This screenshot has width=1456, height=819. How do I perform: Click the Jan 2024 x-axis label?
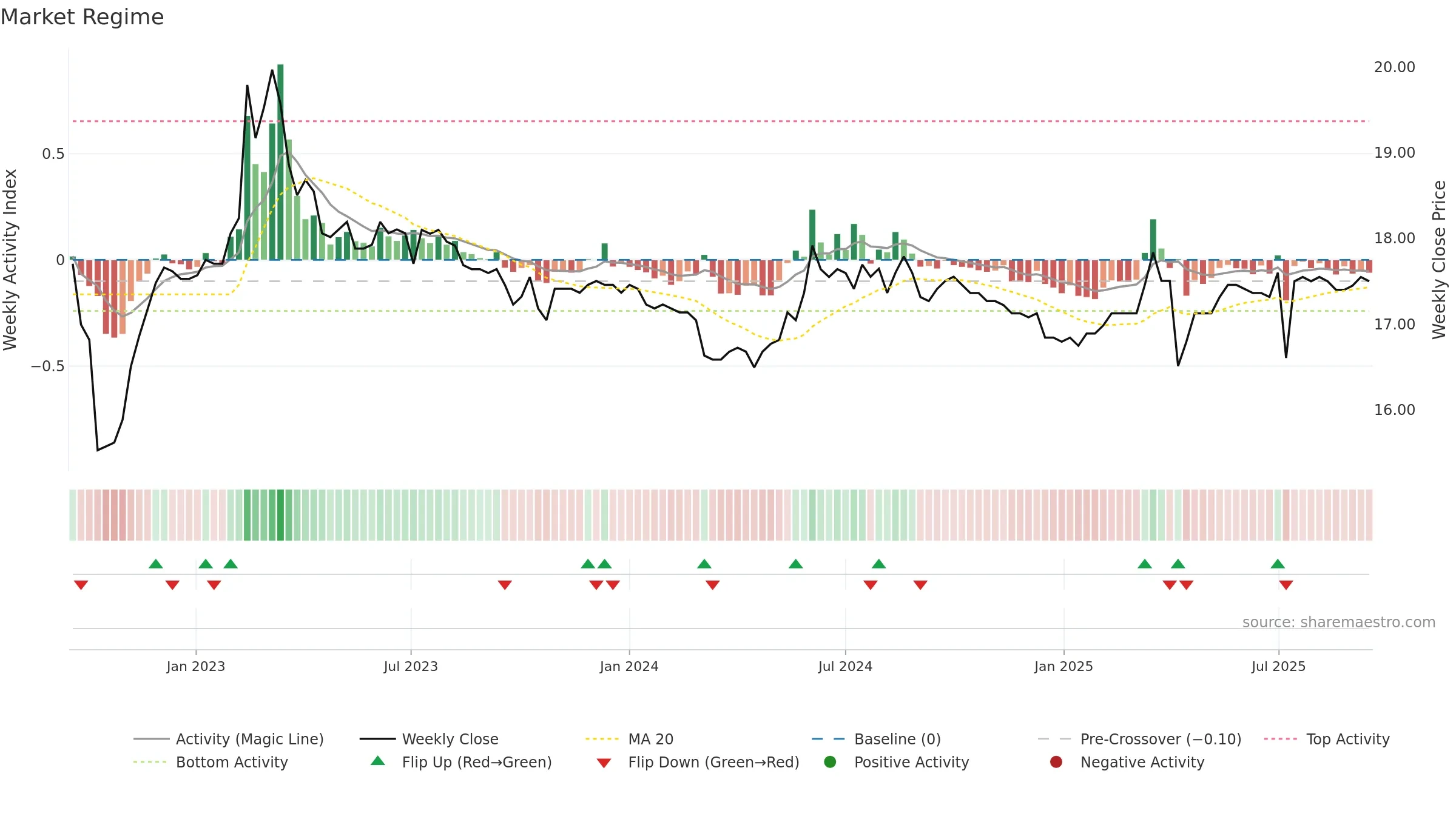629,666
